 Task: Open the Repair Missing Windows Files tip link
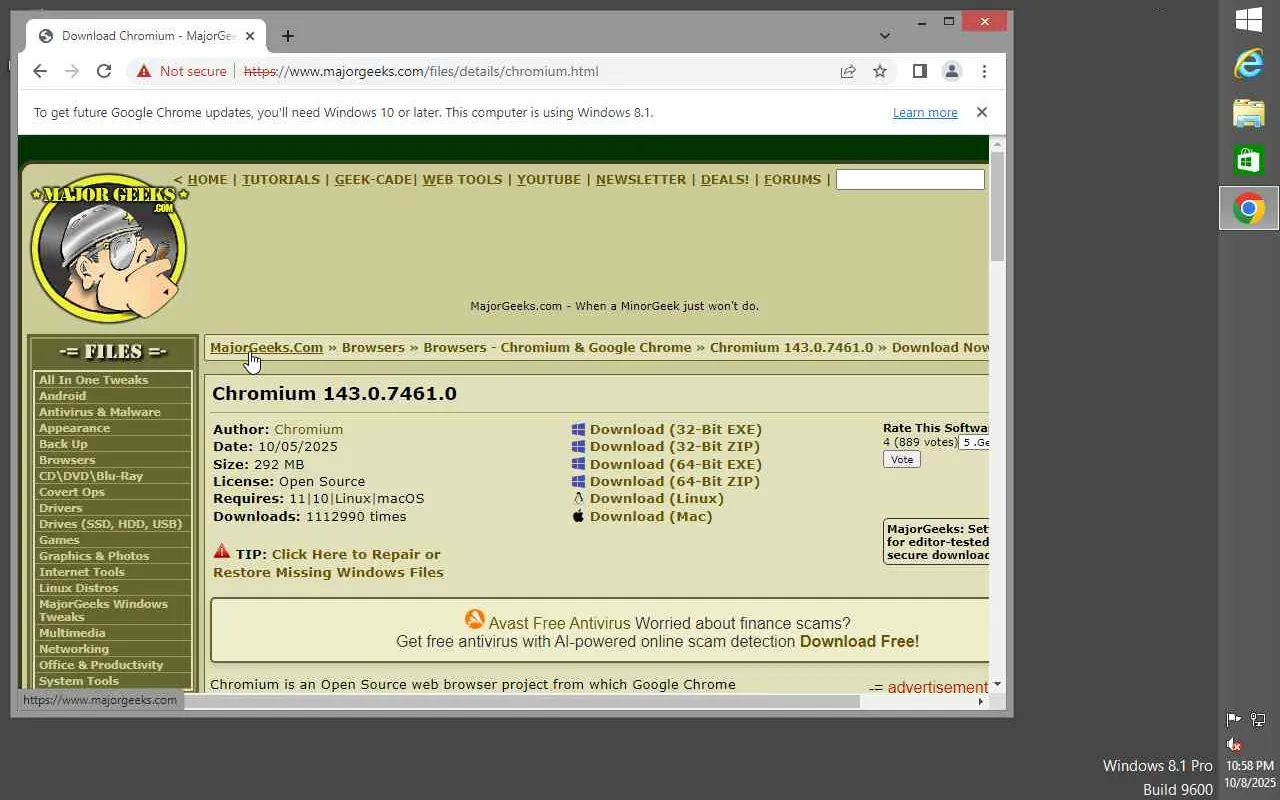(328, 564)
